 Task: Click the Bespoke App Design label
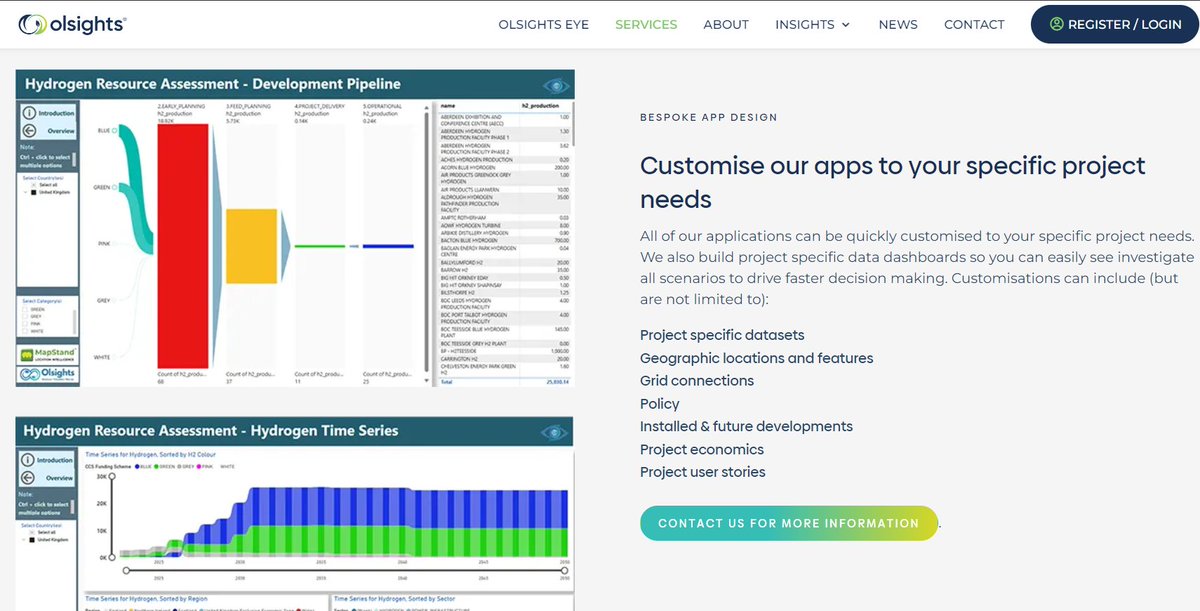coord(709,118)
